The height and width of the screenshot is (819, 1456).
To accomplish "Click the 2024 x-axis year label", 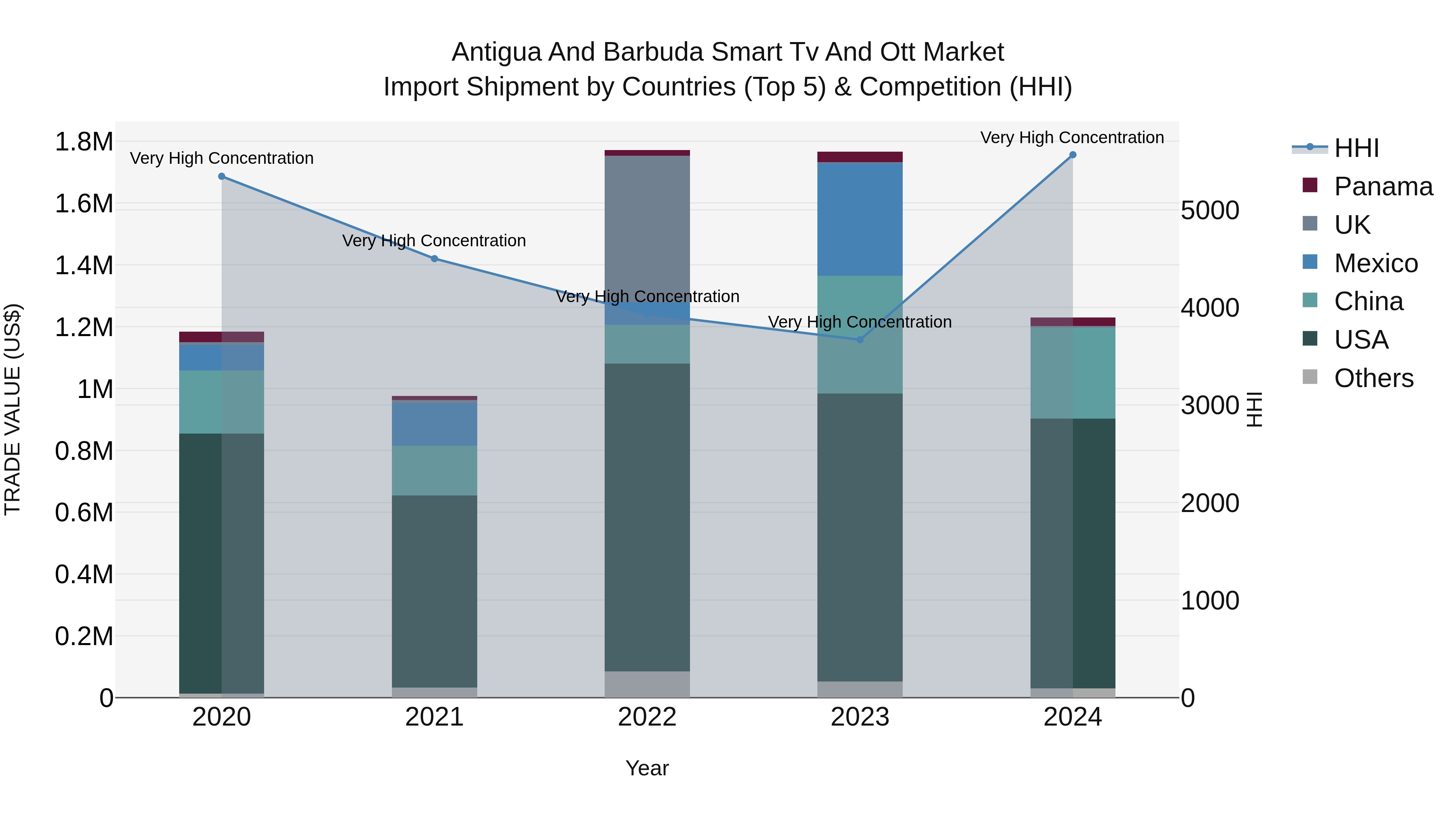I will pos(1073,717).
